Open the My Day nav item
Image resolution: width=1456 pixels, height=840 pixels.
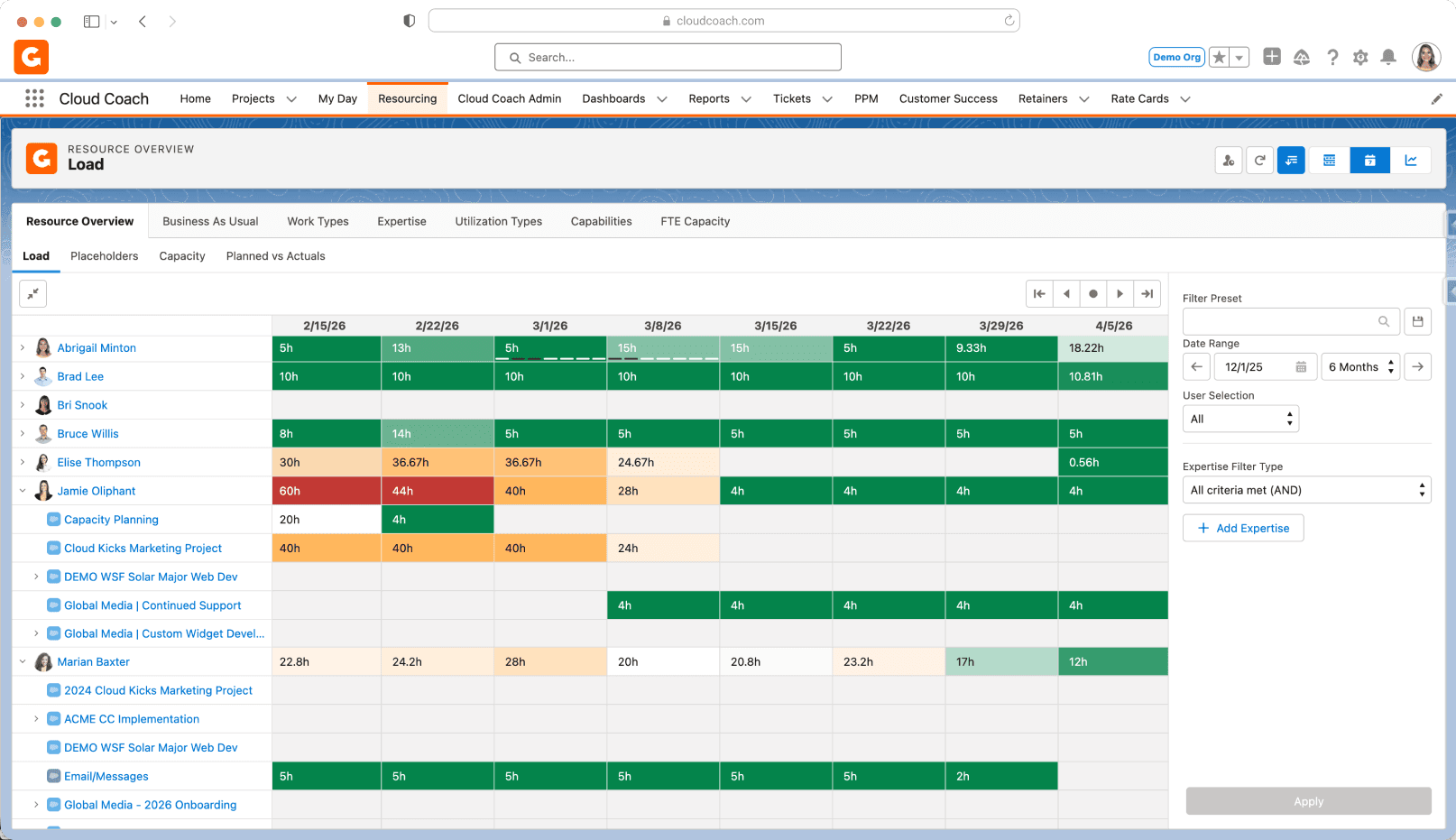(337, 99)
